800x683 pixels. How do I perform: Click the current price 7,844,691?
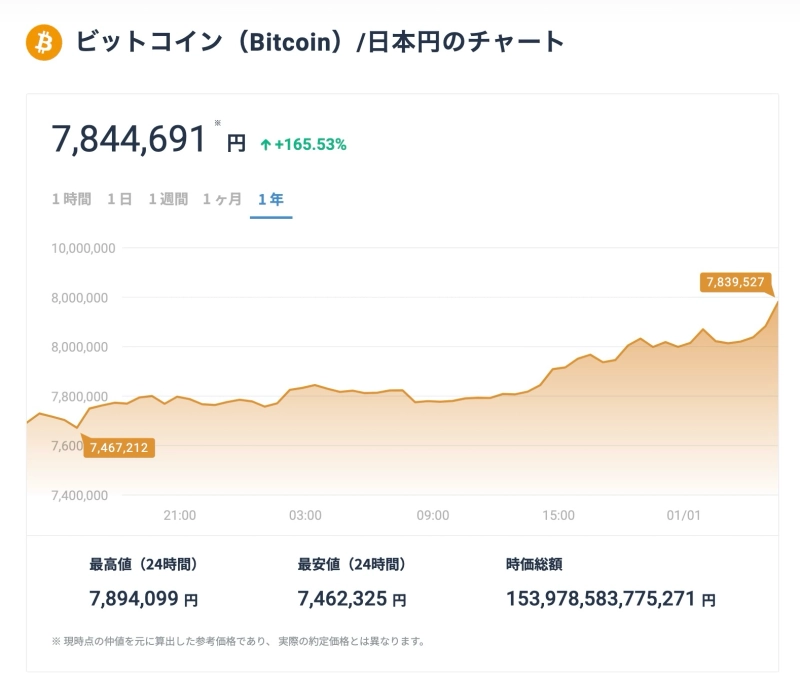click(x=129, y=139)
